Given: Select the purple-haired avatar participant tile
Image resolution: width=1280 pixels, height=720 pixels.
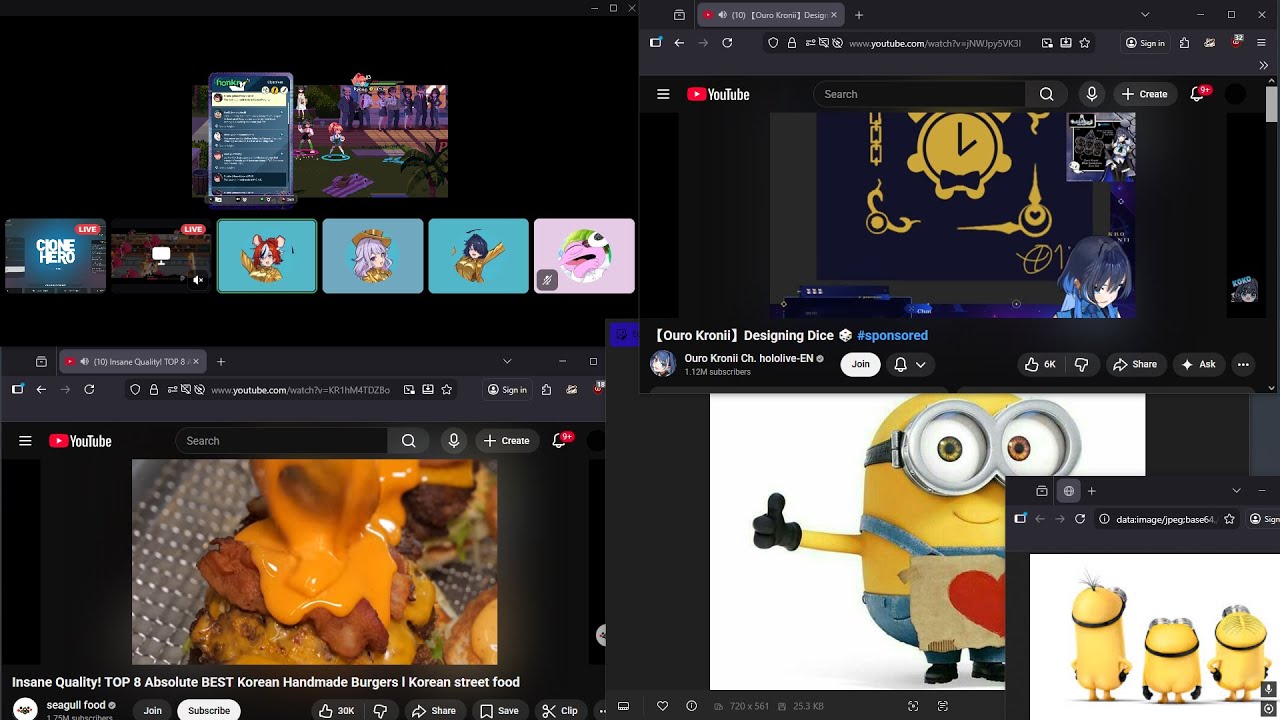Looking at the screenshot, I should point(373,256).
